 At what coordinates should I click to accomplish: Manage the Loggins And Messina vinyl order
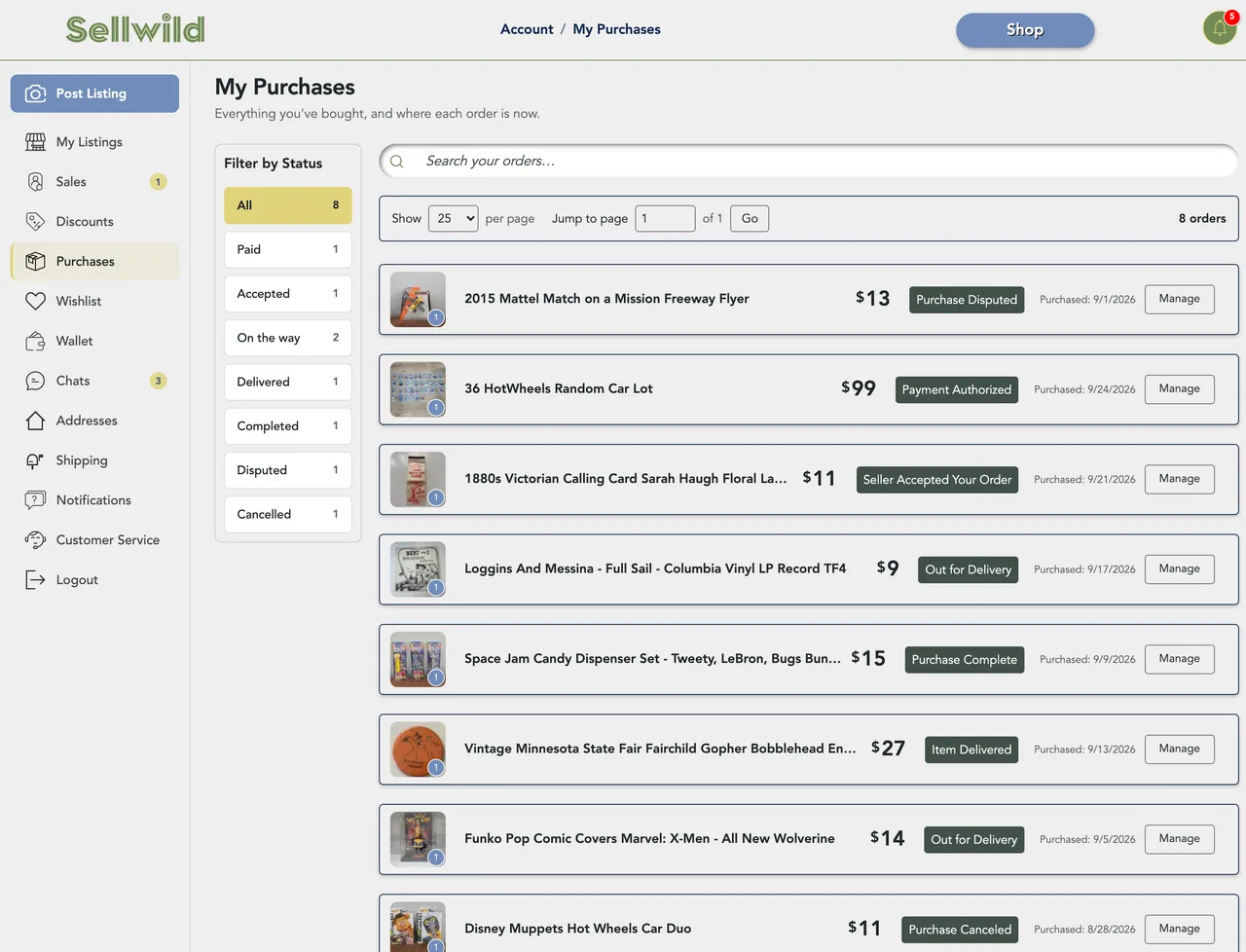[1180, 569]
